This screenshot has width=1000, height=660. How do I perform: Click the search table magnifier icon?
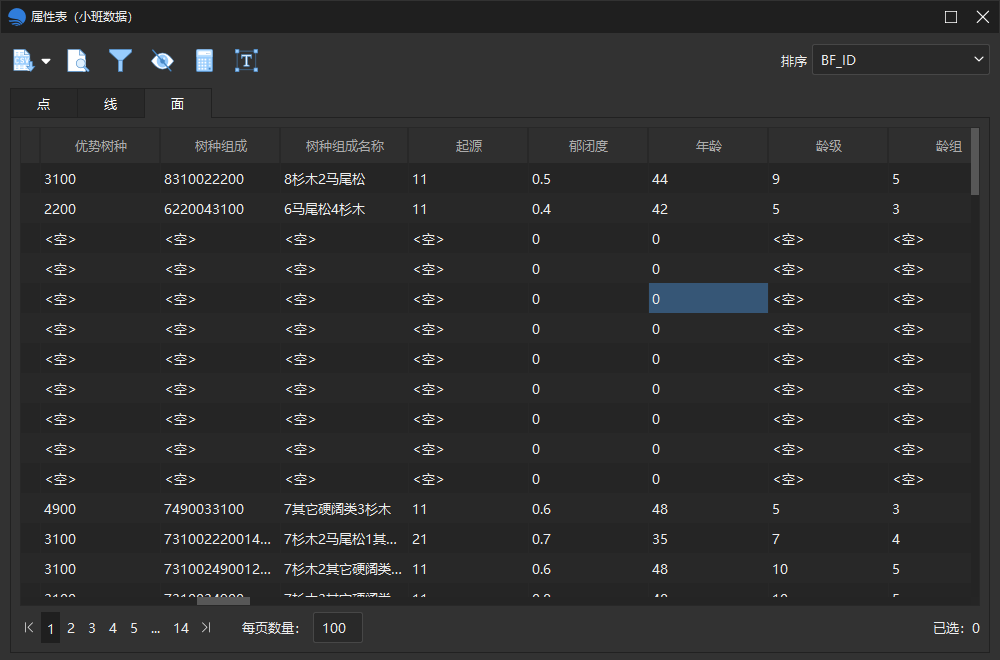(78, 61)
